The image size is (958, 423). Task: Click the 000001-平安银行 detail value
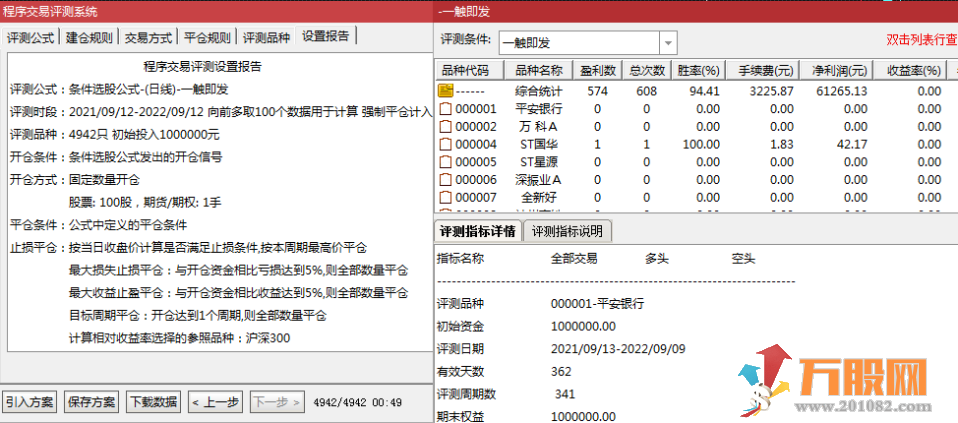[x=597, y=304]
